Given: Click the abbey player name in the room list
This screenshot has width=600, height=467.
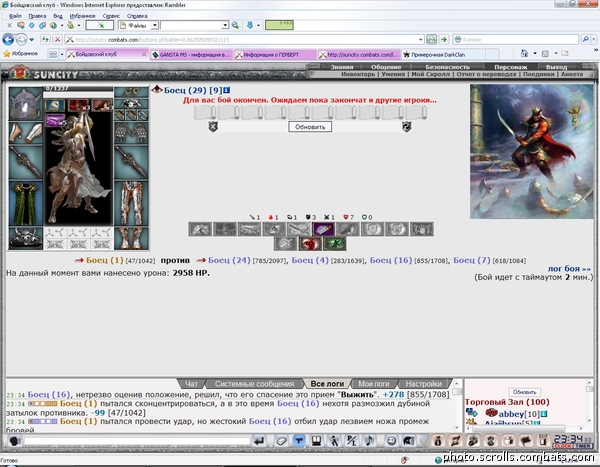Looking at the screenshot, I should click(x=511, y=414).
